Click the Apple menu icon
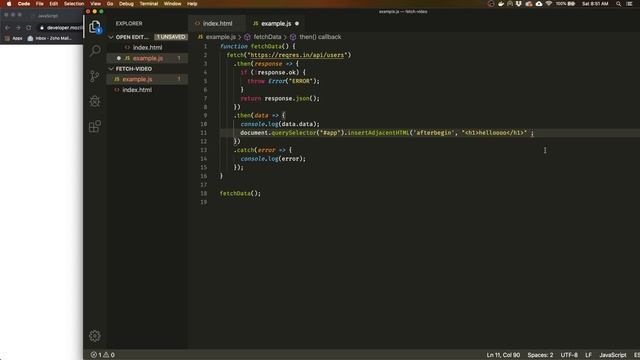The width and height of the screenshot is (640, 360). coord(9,4)
